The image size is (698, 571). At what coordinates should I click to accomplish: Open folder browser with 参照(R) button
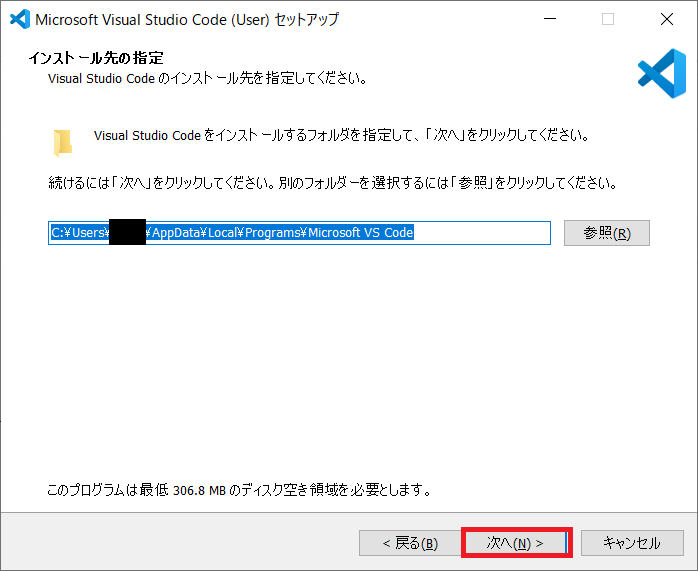coord(607,233)
